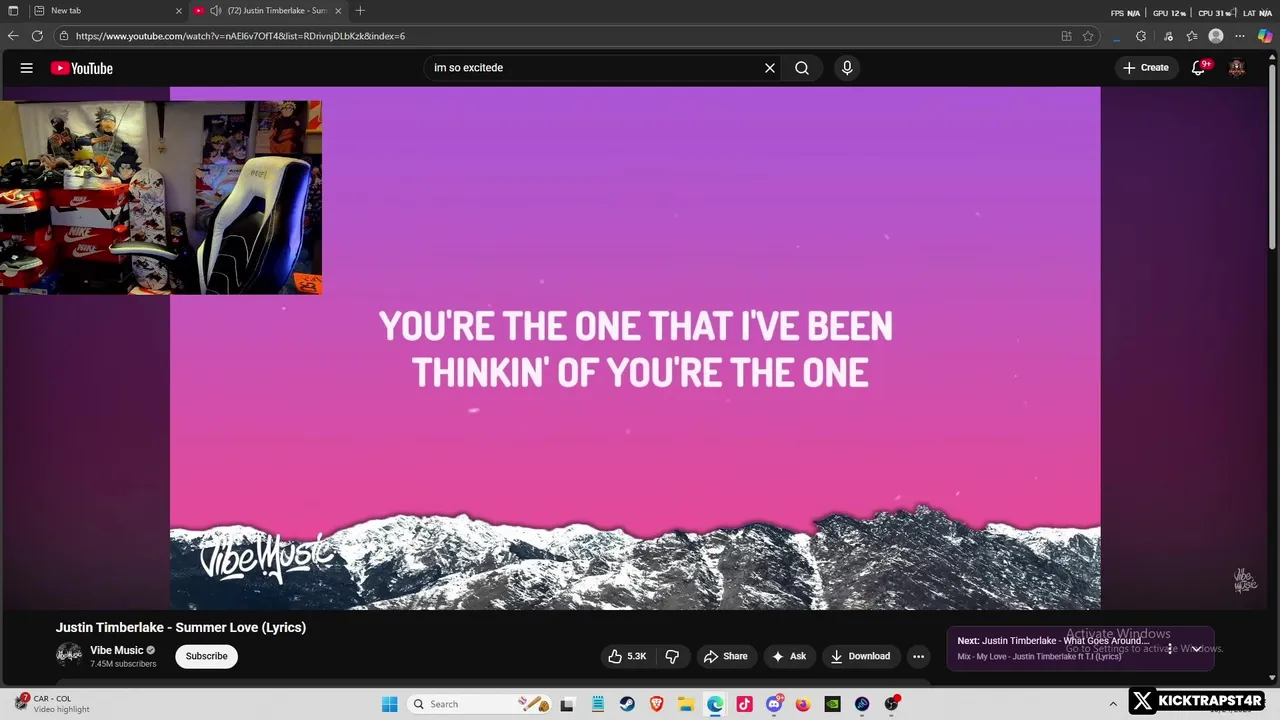Click the browser address bar URL
This screenshot has width=1280, height=720.
click(x=240, y=36)
